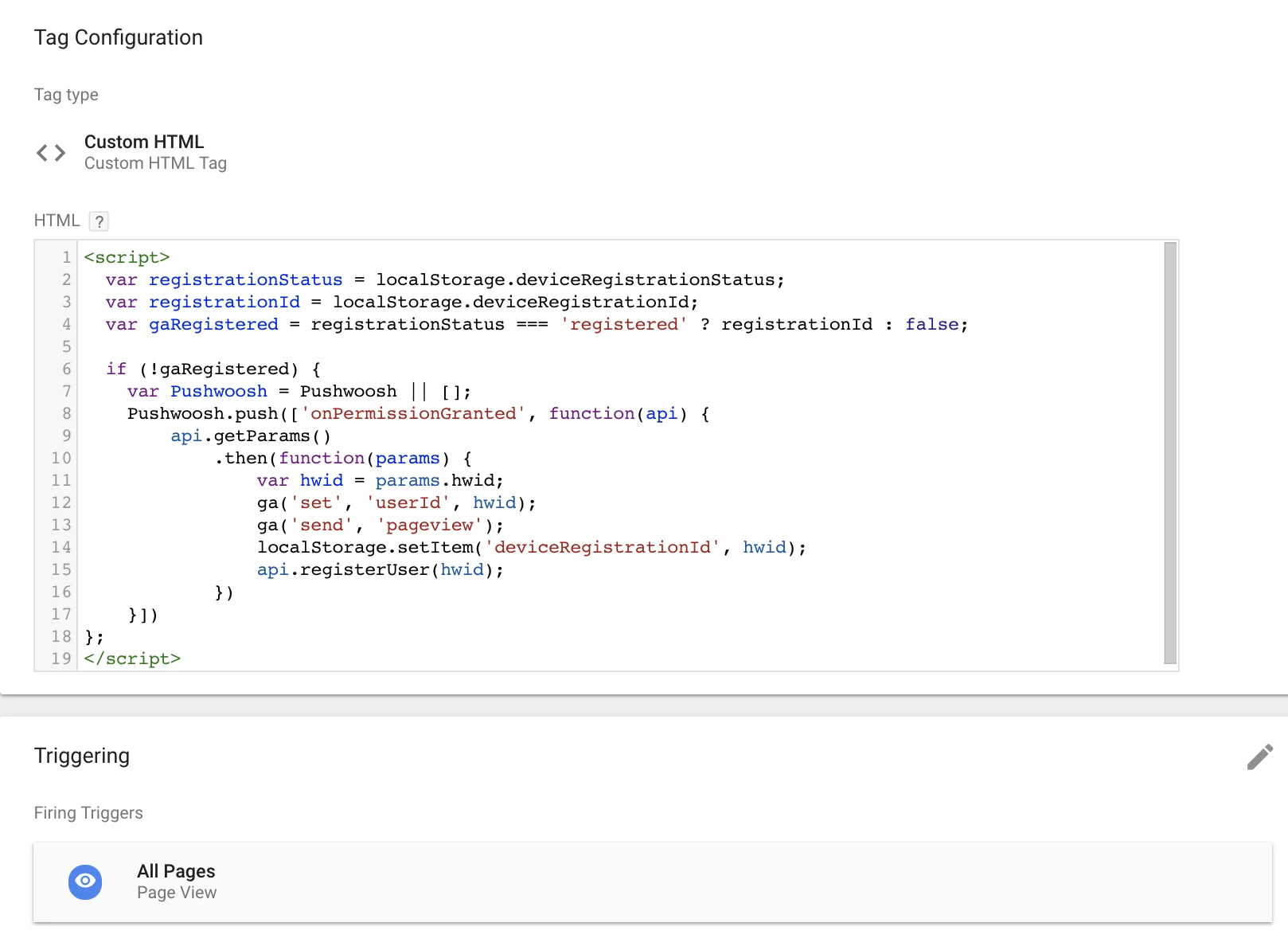Click the Custom HTML Tag subtitle text

(155, 163)
